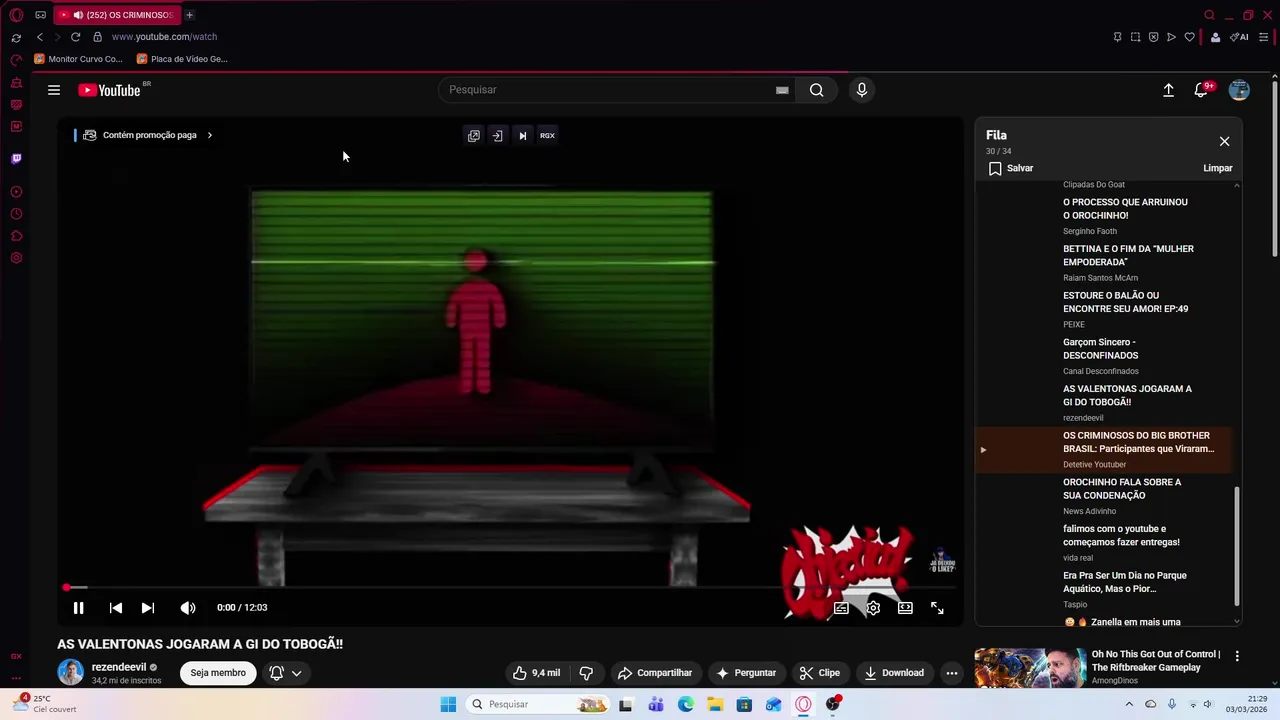1280x720 pixels.
Task: Dislike the video
Action: [587, 673]
